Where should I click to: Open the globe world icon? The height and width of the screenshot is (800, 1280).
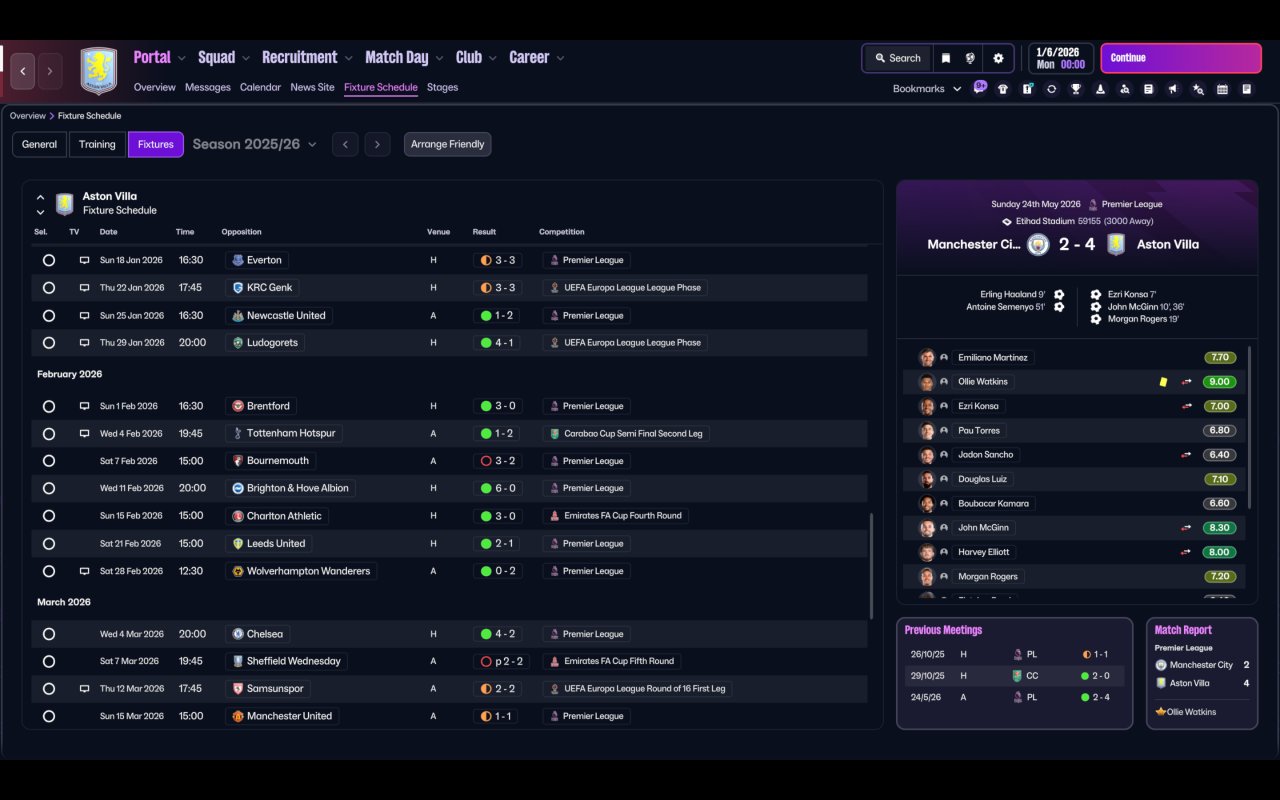[x=970, y=58]
